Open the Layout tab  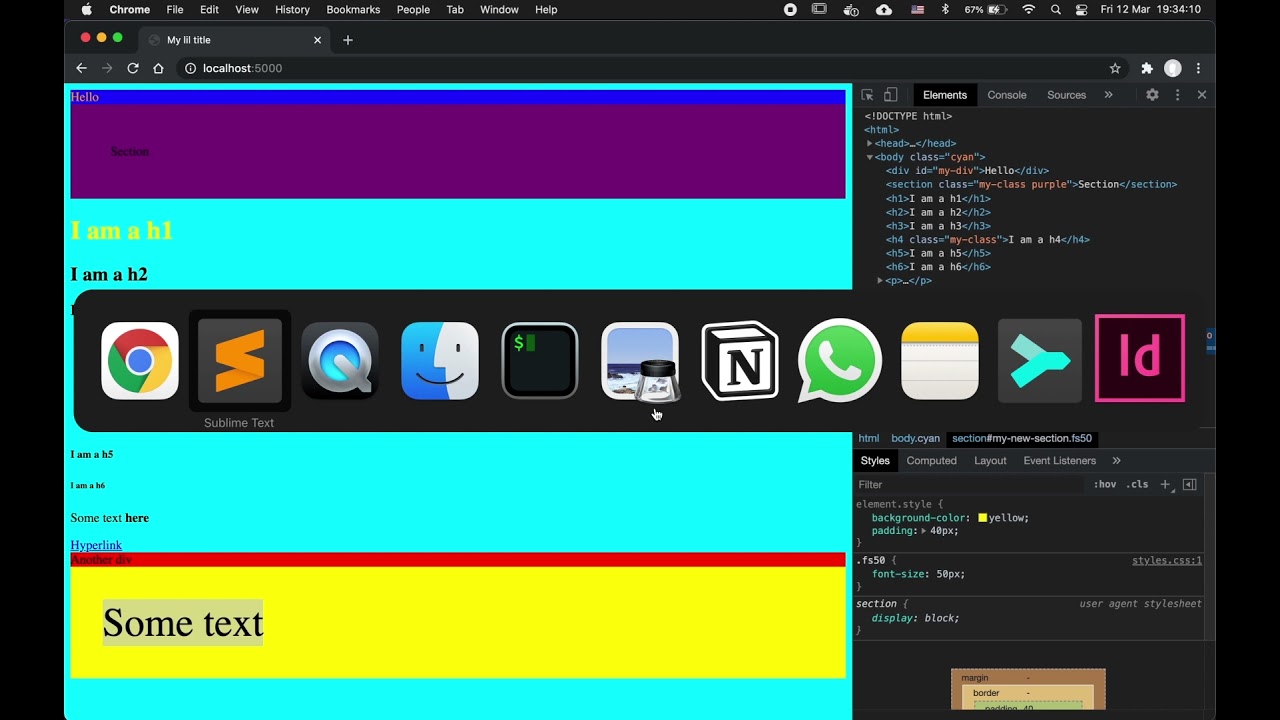(x=990, y=461)
